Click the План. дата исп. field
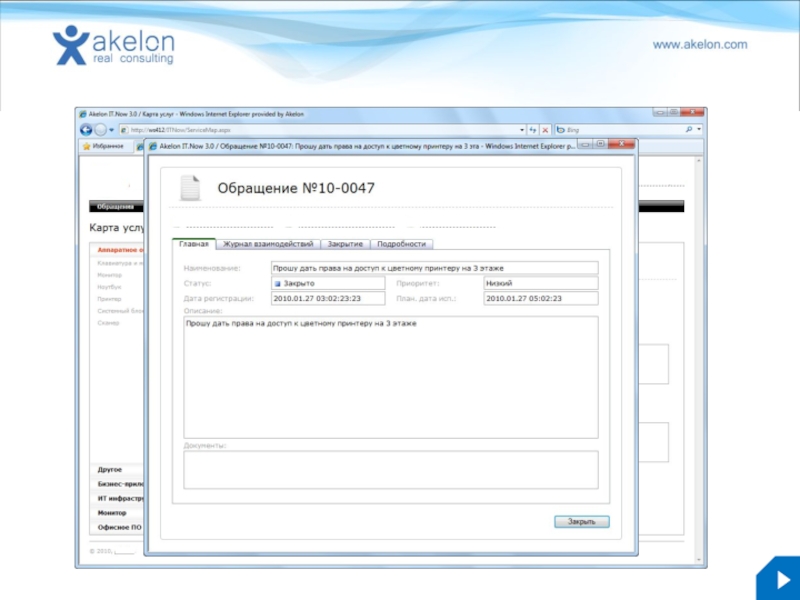Image resolution: width=800 pixels, height=600 pixels. pyautogui.click(x=541, y=298)
